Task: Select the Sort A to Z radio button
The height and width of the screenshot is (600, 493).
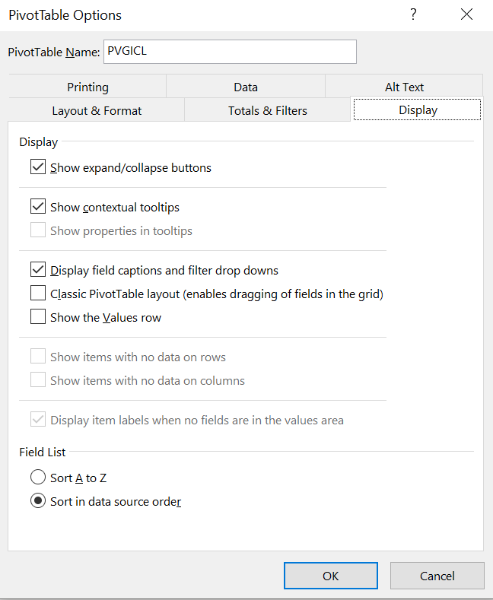Action: click(38, 478)
